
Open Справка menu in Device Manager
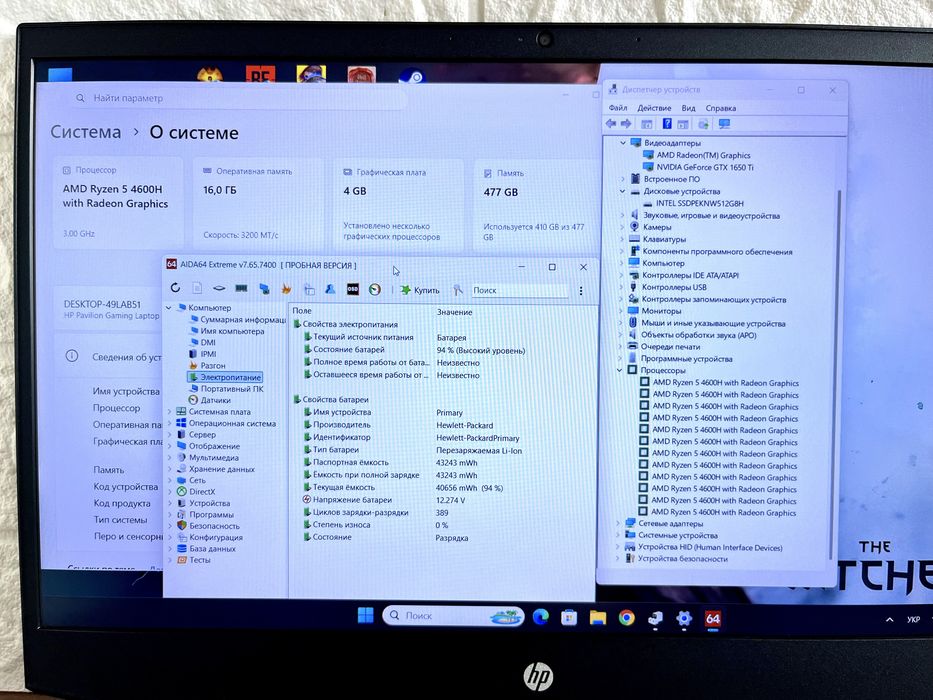(x=721, y=108)
